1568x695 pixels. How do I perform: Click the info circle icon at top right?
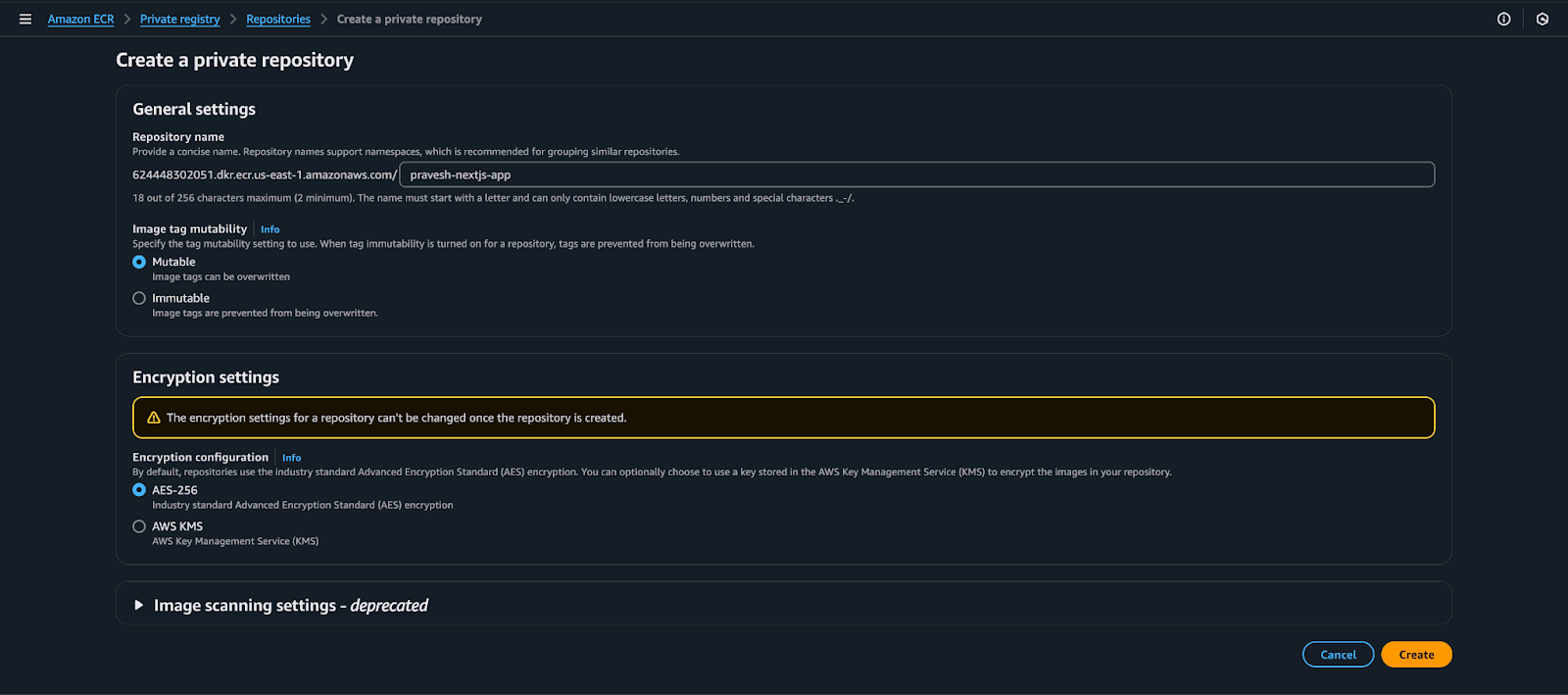click(1503, 19)
